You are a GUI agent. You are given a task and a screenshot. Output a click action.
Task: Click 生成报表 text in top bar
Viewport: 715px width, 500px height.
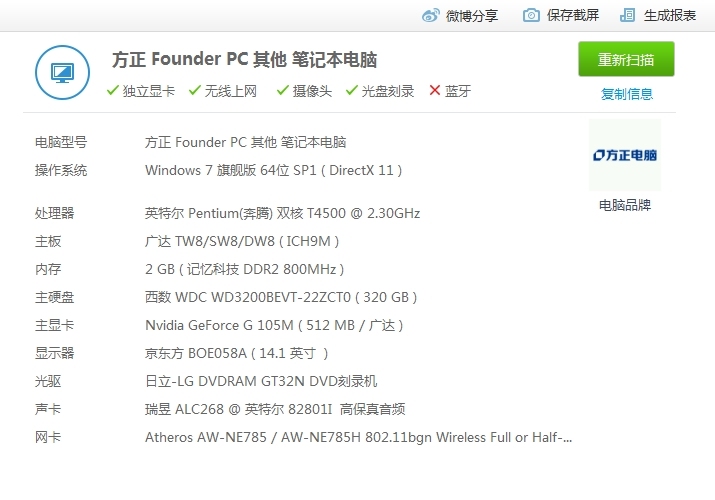click(x=670, y=15)
